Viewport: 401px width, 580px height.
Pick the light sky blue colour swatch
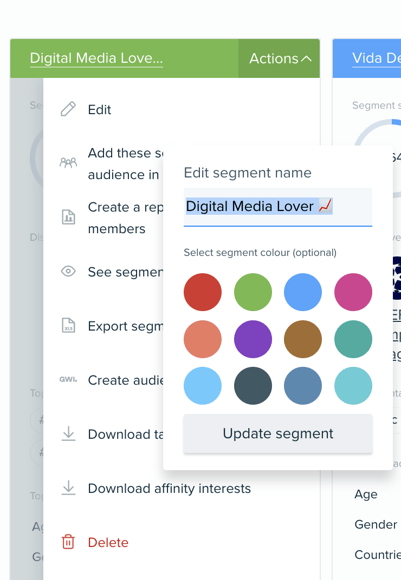click(203, 386)
